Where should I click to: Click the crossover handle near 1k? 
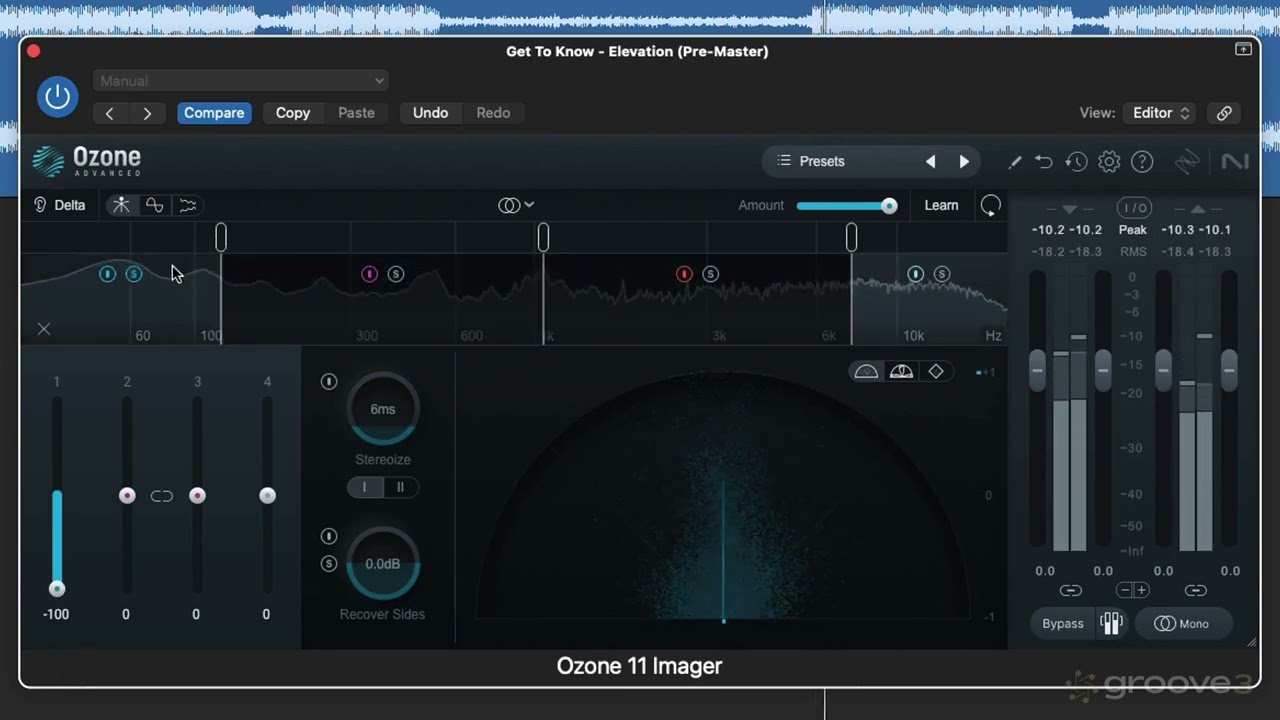tap(543, 237)
